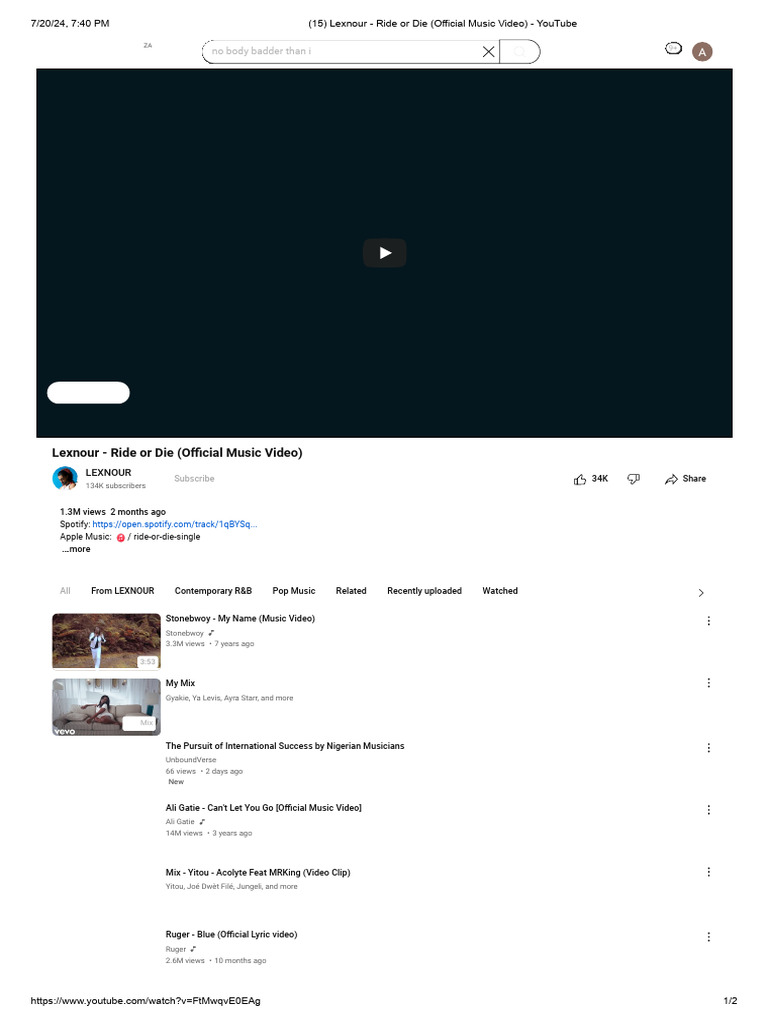Viewport: 768px width, 1024px height.
Task: Like the video with thumbs-up icon
Action: (x=580, y=479)
